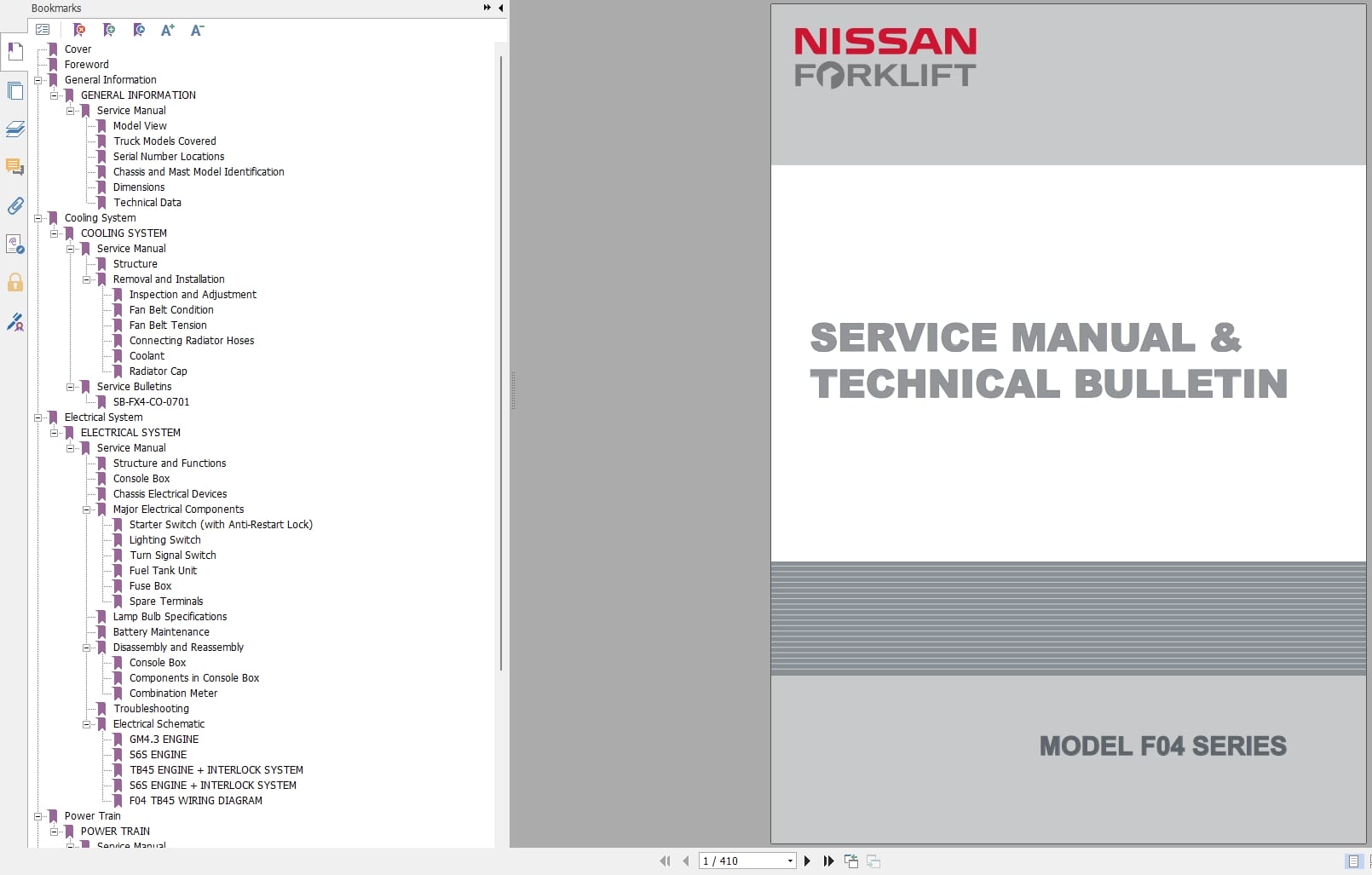Decrease bookmark font size with A-

point(197,30)
